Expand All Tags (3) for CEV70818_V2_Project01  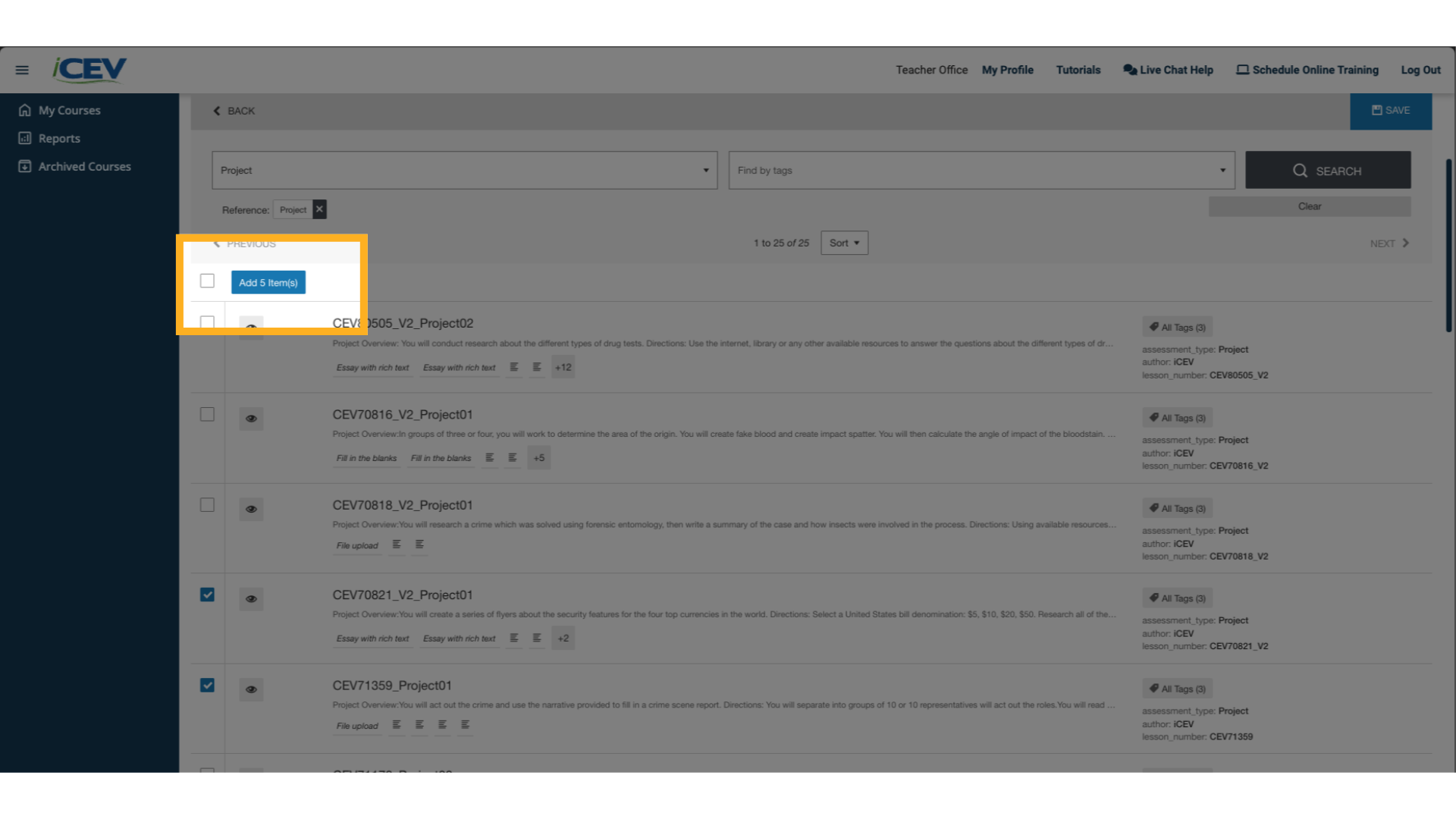[x=1177, y=508]
